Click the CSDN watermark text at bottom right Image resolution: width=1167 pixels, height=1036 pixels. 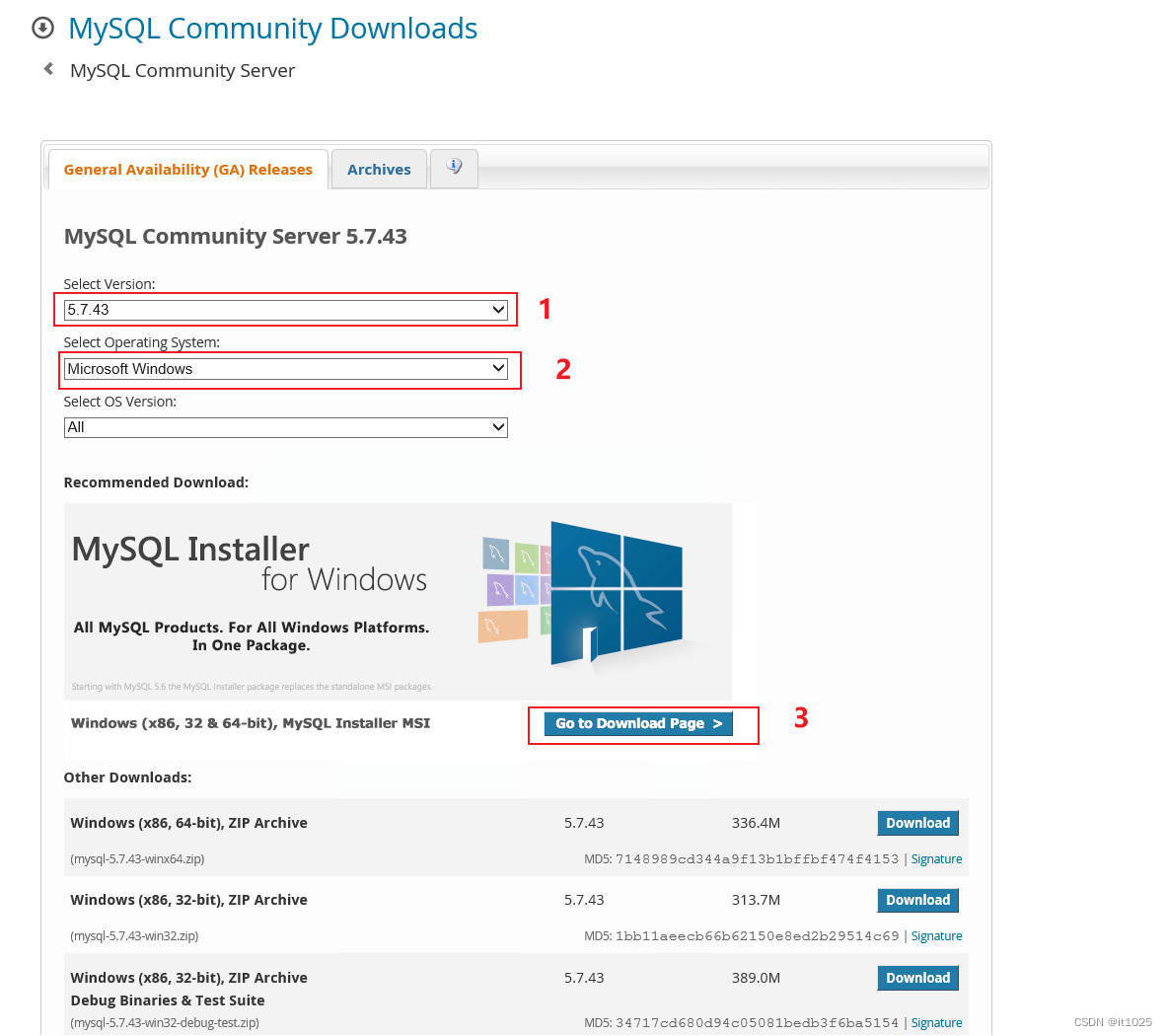[1111, 1022]
